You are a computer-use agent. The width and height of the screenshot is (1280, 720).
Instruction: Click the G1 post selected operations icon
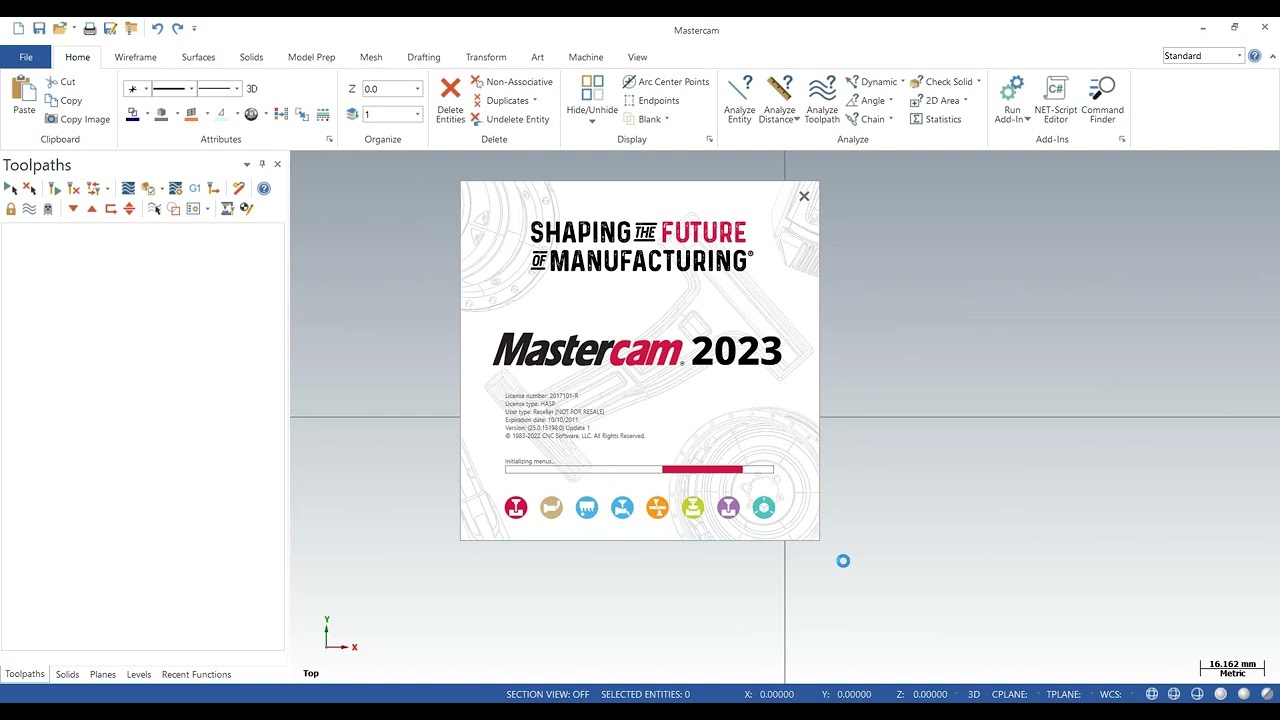point(195,188)
